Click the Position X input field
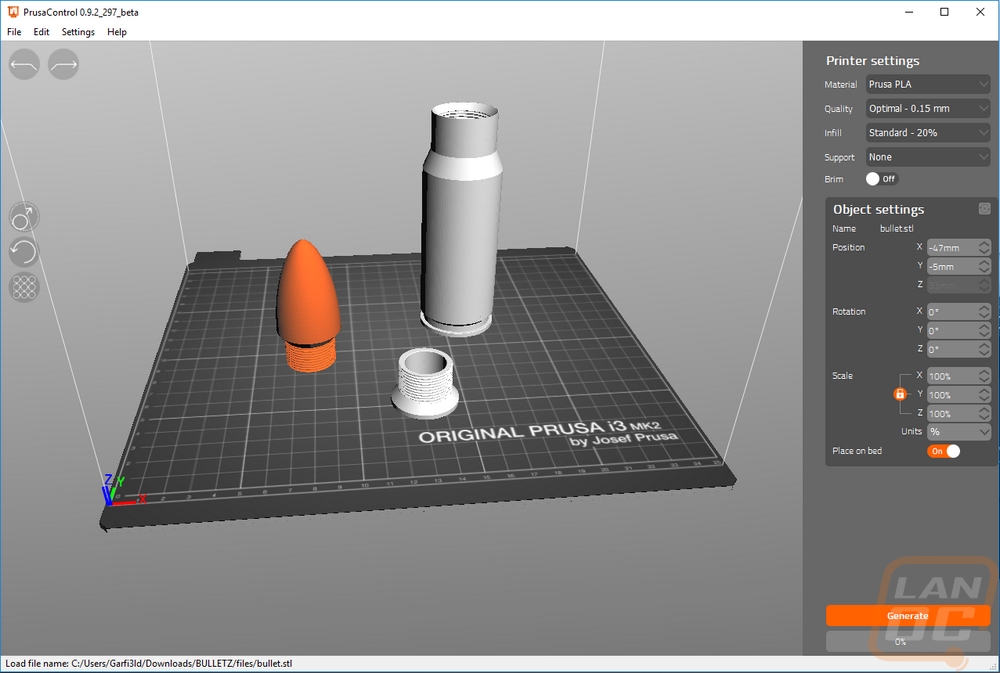1000x673 pixels. (x=952, y=248)
